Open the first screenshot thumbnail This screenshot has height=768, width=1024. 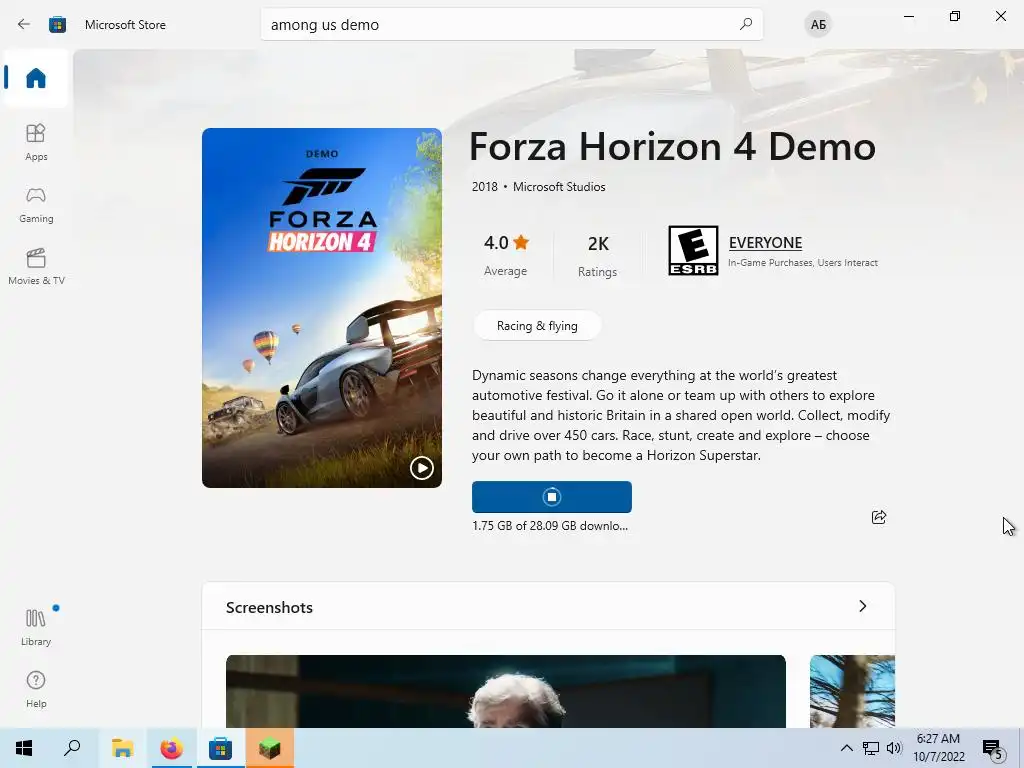[505, 691]
